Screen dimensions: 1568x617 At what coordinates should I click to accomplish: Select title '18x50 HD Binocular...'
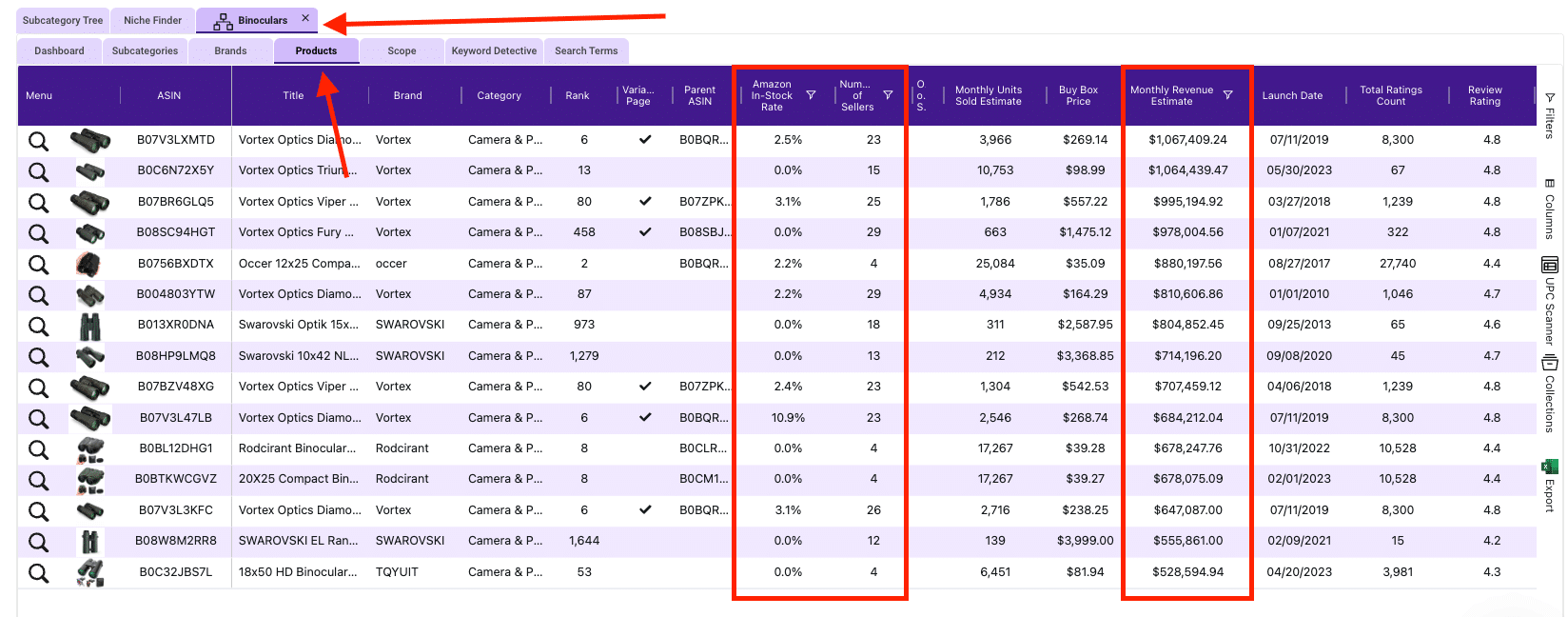[x=298, y=572]
